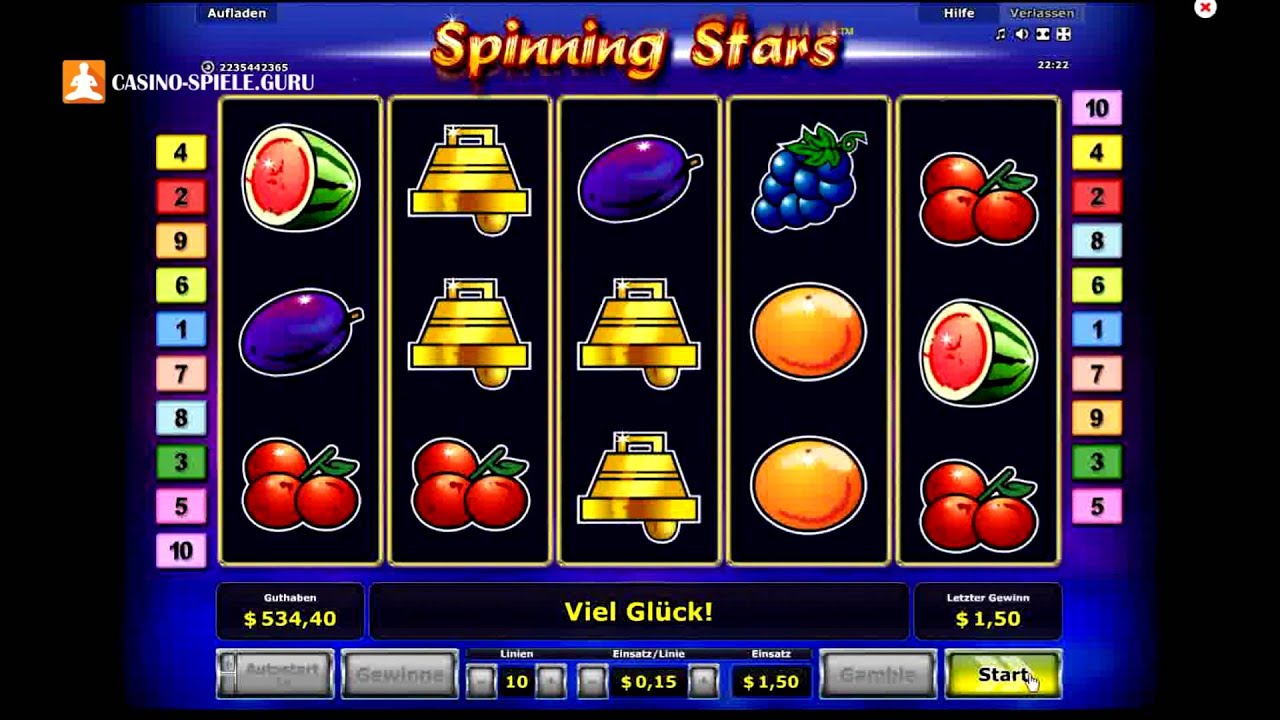Select payline 1 on the left side

181,329
